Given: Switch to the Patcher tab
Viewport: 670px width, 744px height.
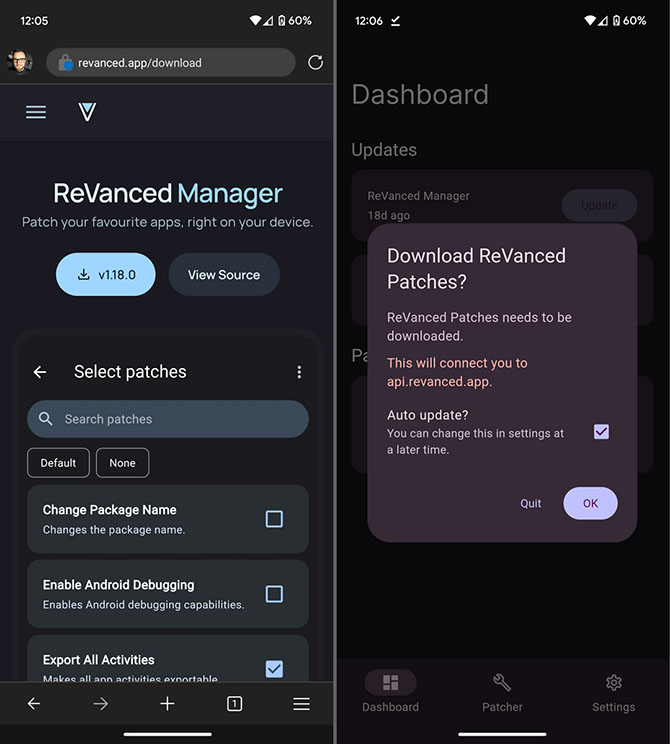Looking at the screenshot, I should (x=502, y=693).
